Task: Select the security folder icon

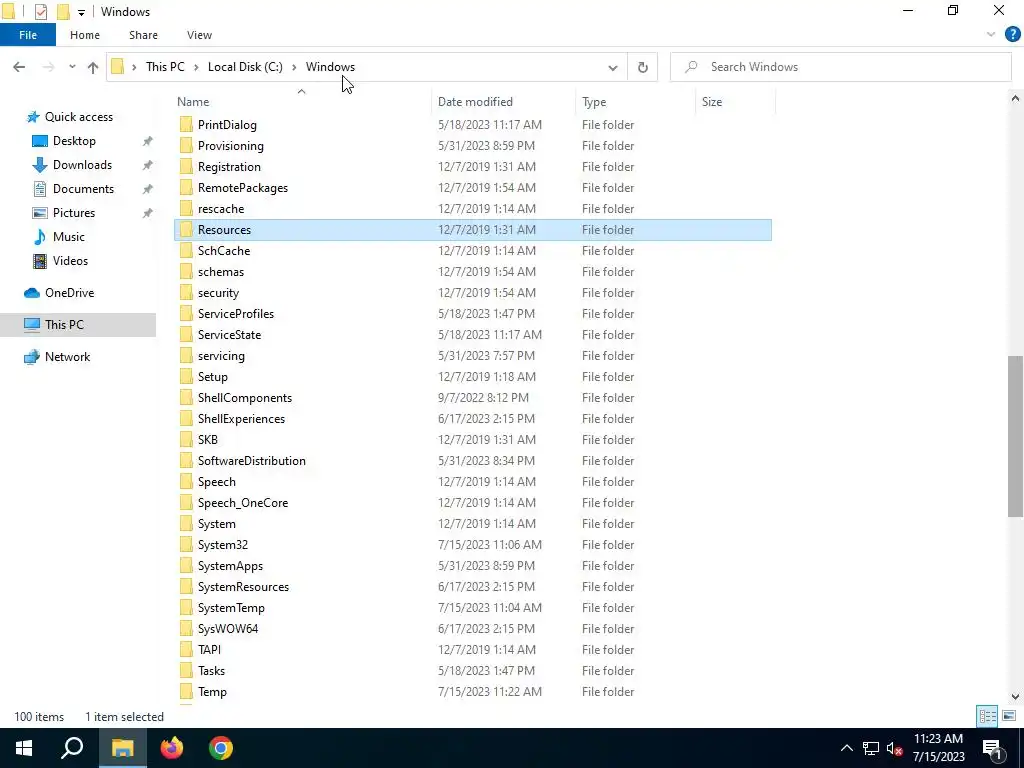Action: pyautogui.click(x=186, y=293)
